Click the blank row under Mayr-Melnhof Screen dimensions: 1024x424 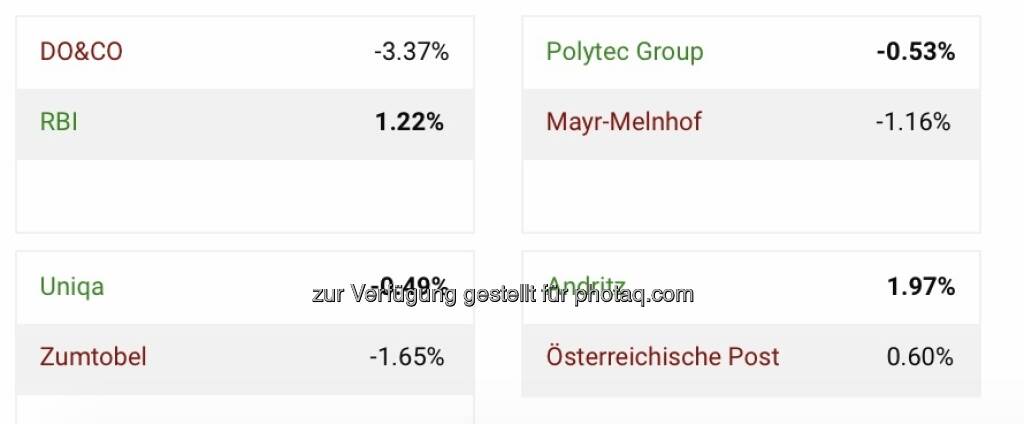pyautogui.click(x=751, y=196)
